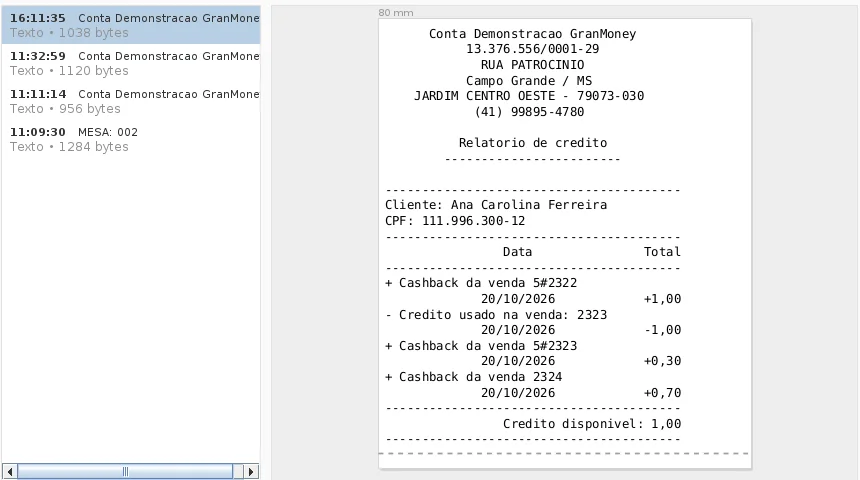
Task: Click the 80 mm paper width label
Action: point(395,13)
